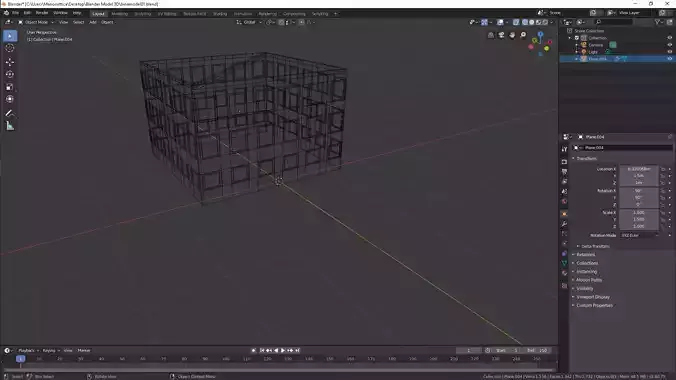The height and width of the screenshot is (380, 676).
Task: Select the Move tool
Action: coord(10,62)
